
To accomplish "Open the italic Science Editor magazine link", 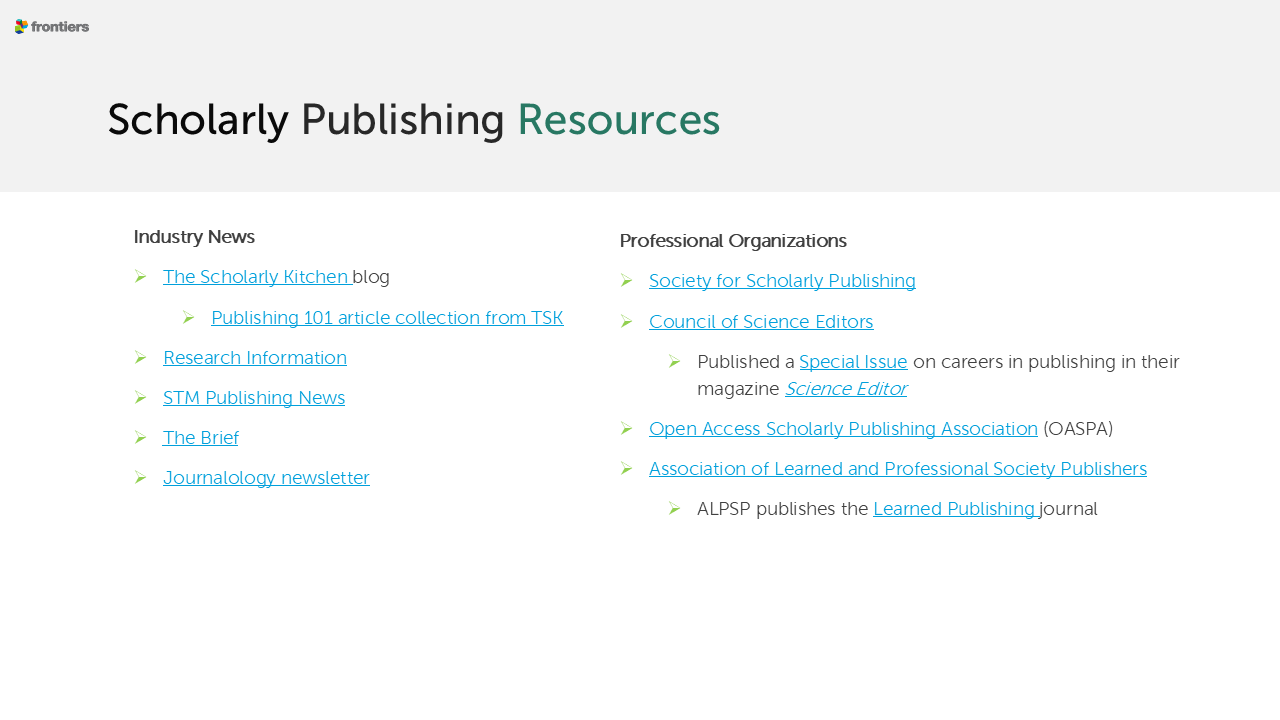I will (x=845, y=389).
